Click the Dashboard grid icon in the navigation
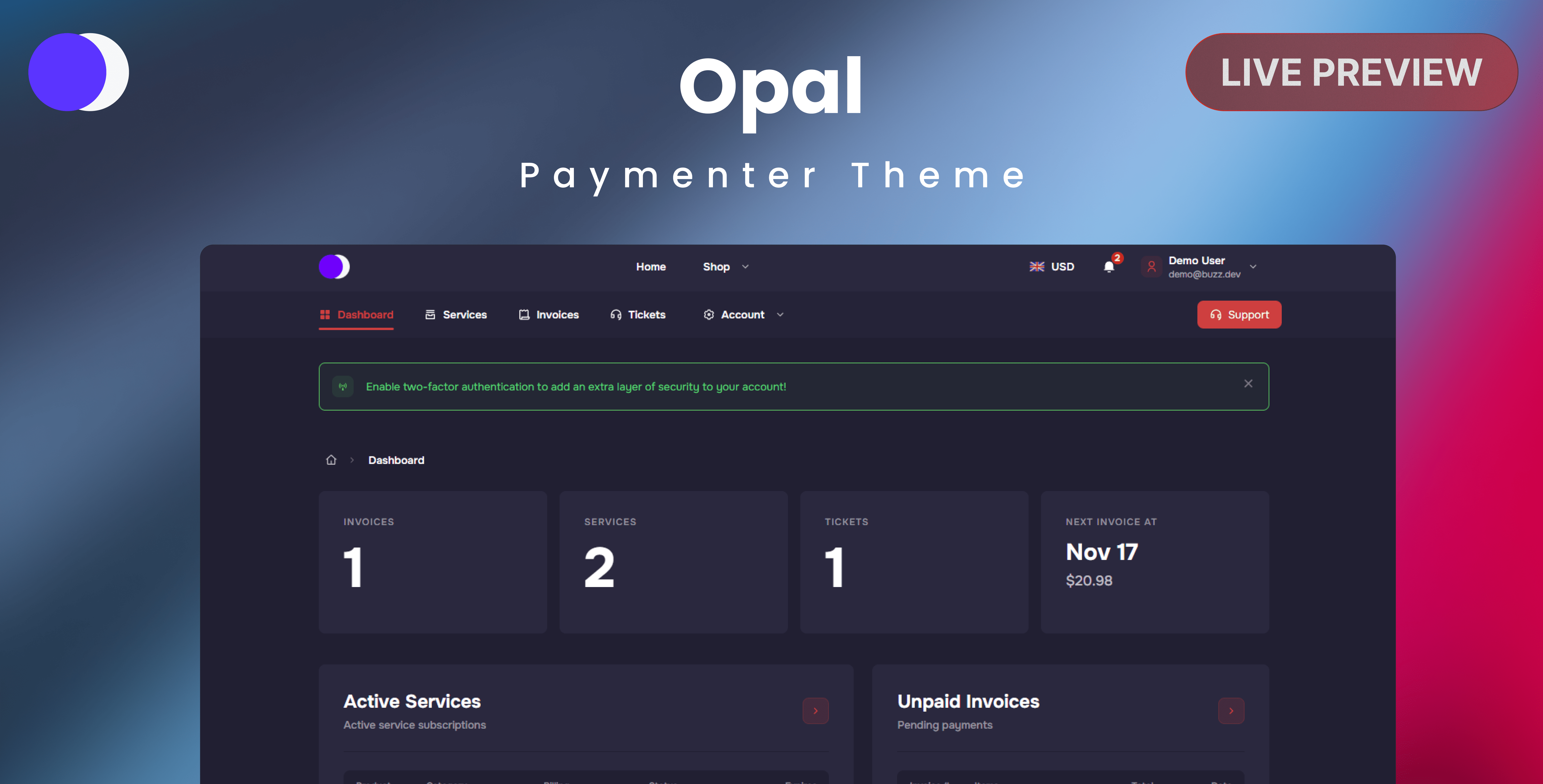Viewport: 1543px width, 784px height. (x=326, y=314)
